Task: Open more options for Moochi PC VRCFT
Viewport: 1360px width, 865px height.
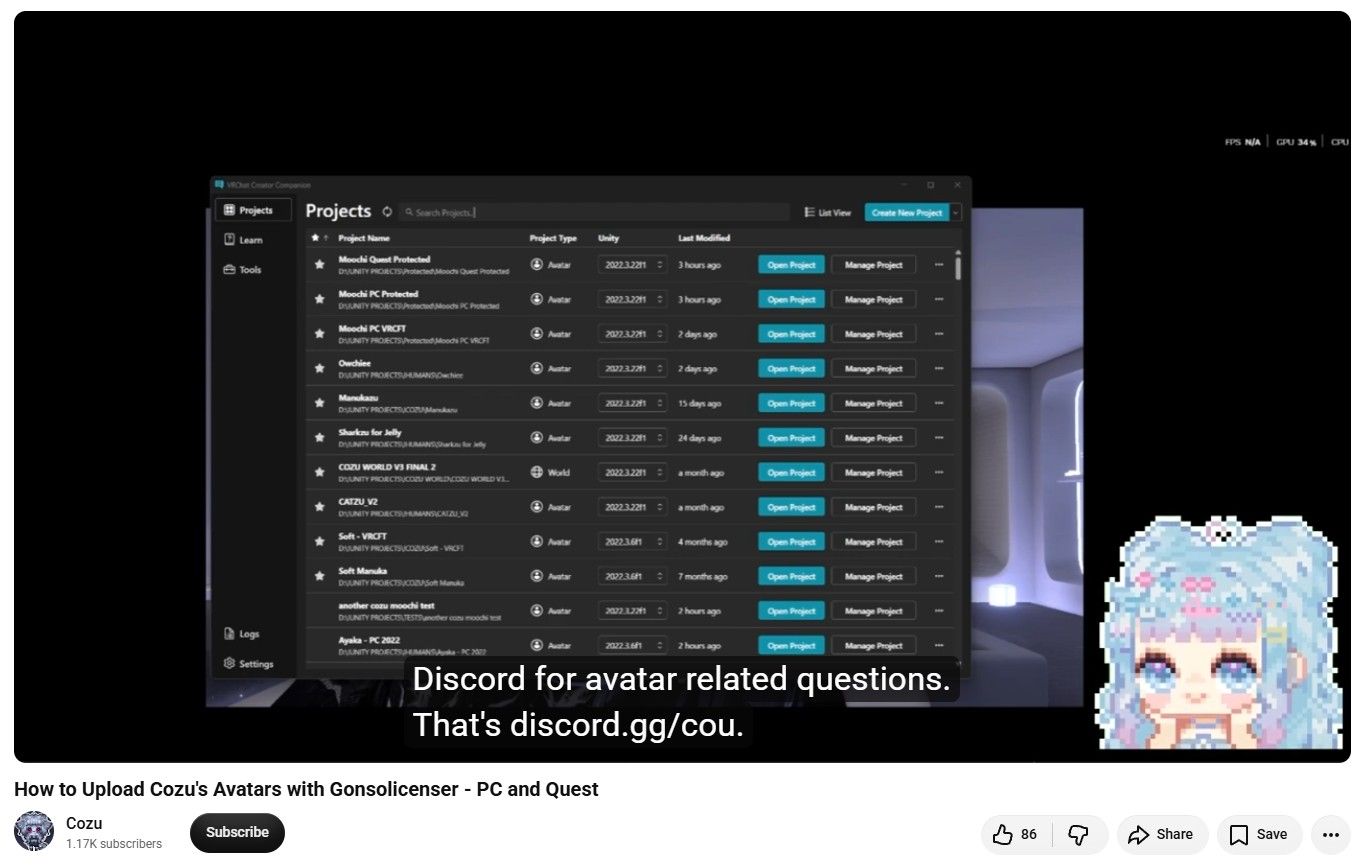Action: coord(939,334)
